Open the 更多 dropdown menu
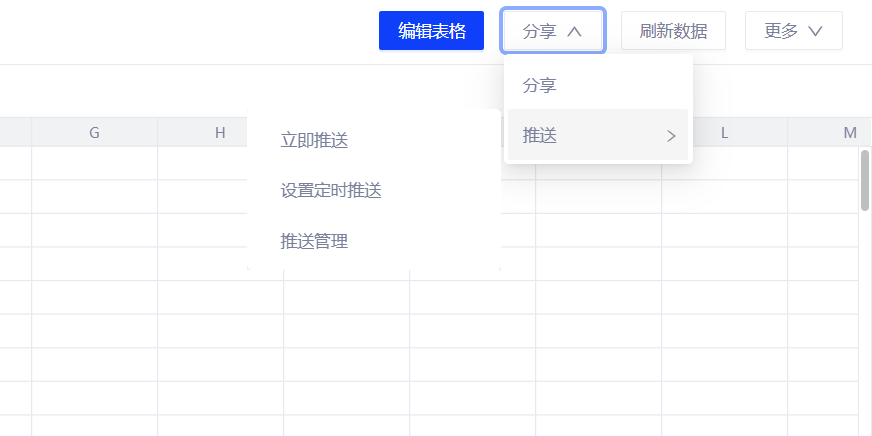The width and height of the screenshot is (872, 436). coord(793,31)
